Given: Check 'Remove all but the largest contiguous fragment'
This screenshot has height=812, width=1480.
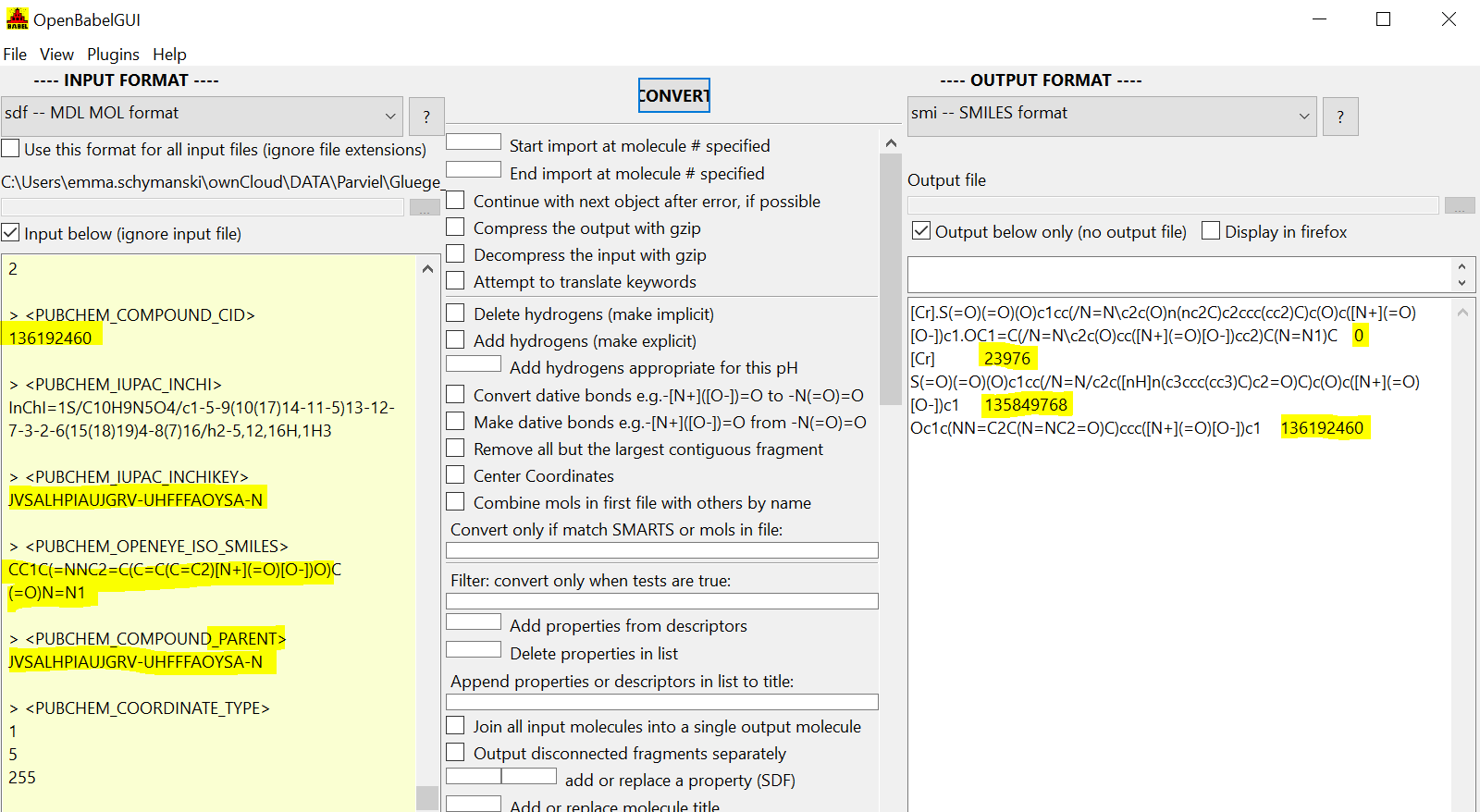Looking at the screenshot, I should point(455,448).
